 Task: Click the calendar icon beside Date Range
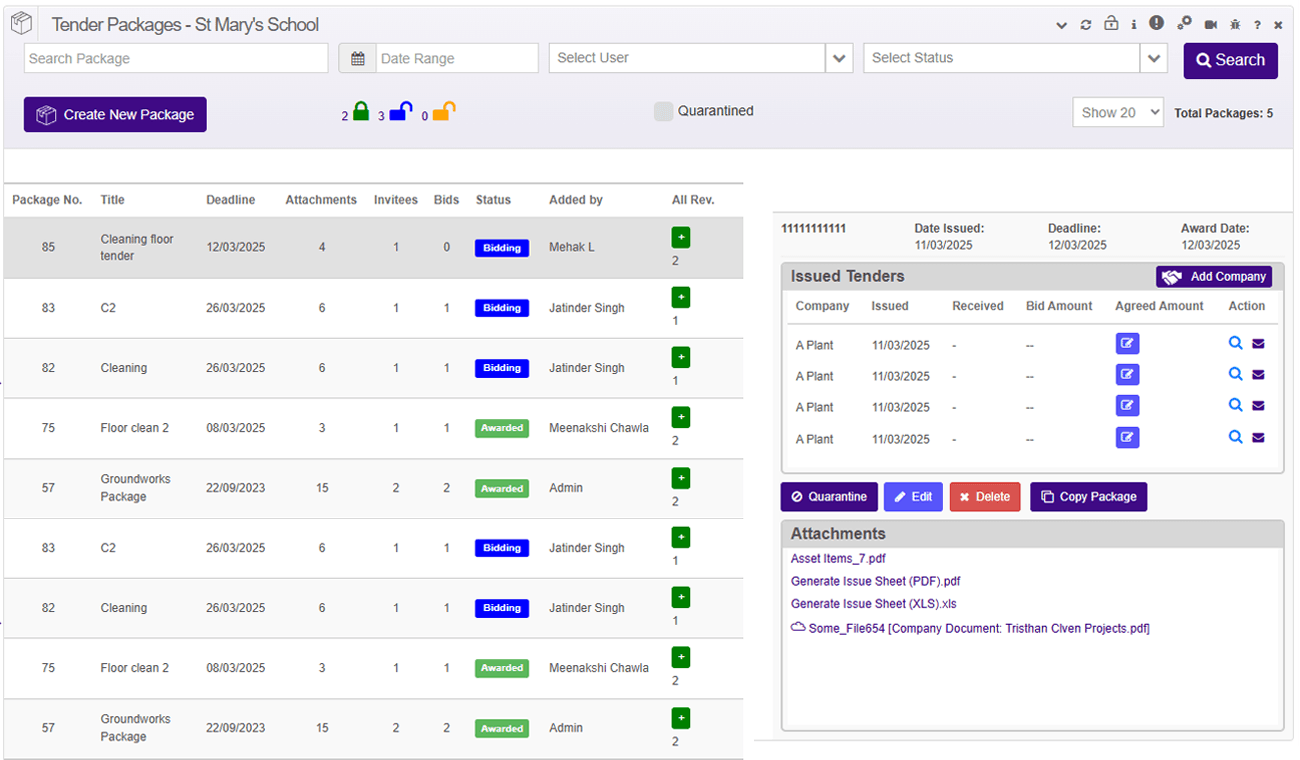(x=357, y=58)
